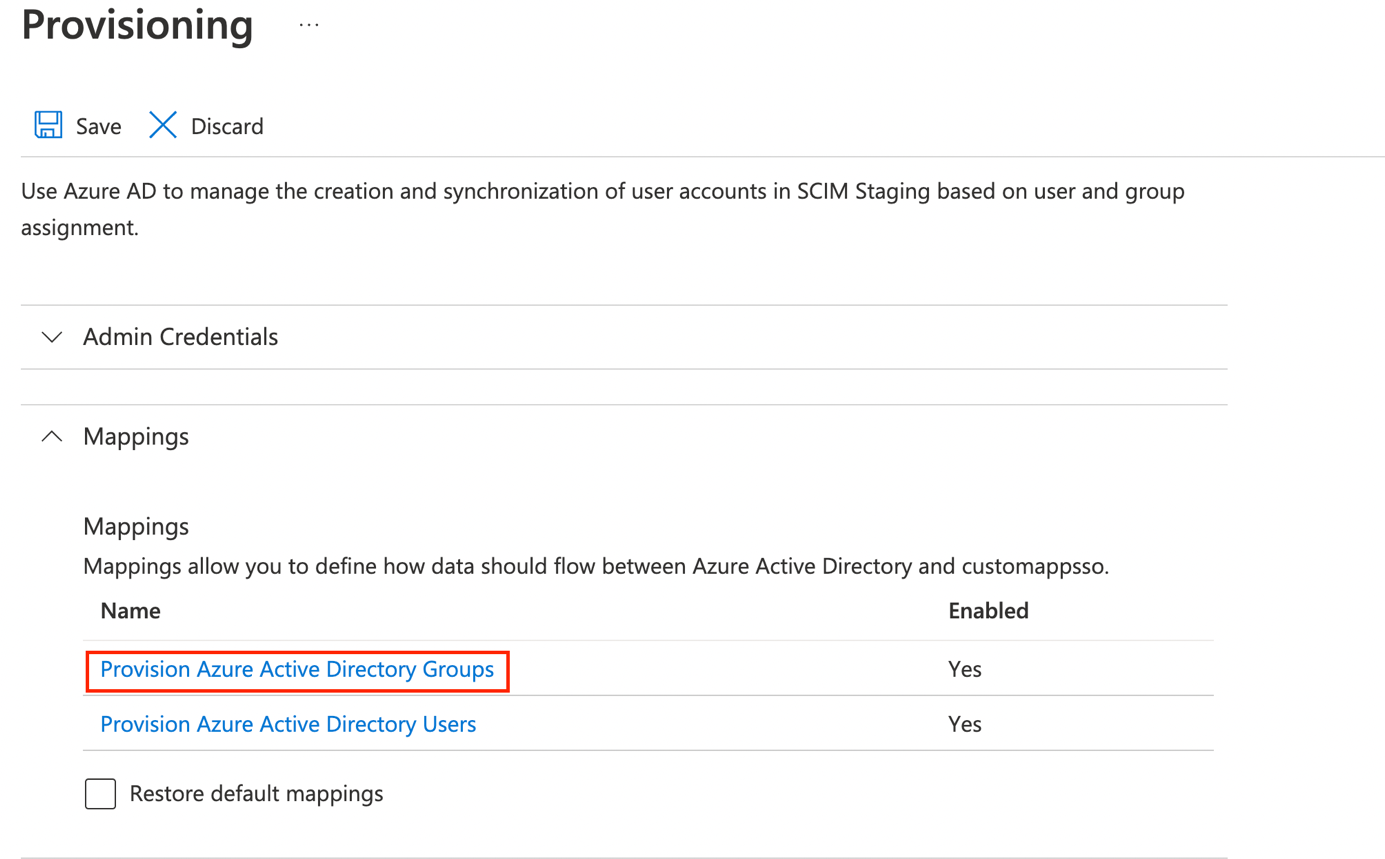Click the Restore default mappings label

click(256, 794)
